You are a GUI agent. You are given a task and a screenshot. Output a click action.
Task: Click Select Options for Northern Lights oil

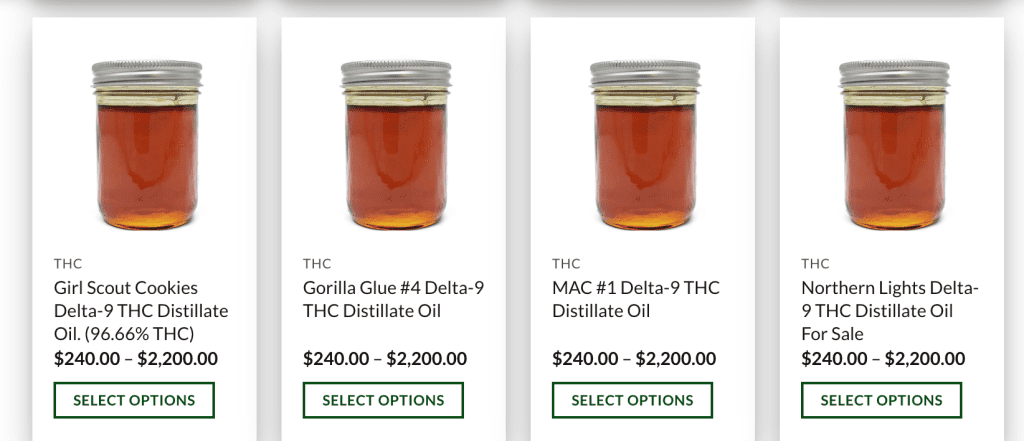click(881, 400)
